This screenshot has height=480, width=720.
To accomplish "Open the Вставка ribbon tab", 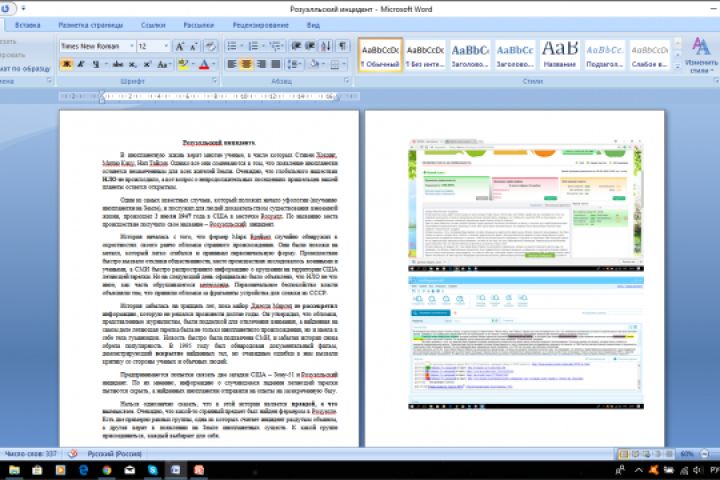I will (x=28, y=25).
